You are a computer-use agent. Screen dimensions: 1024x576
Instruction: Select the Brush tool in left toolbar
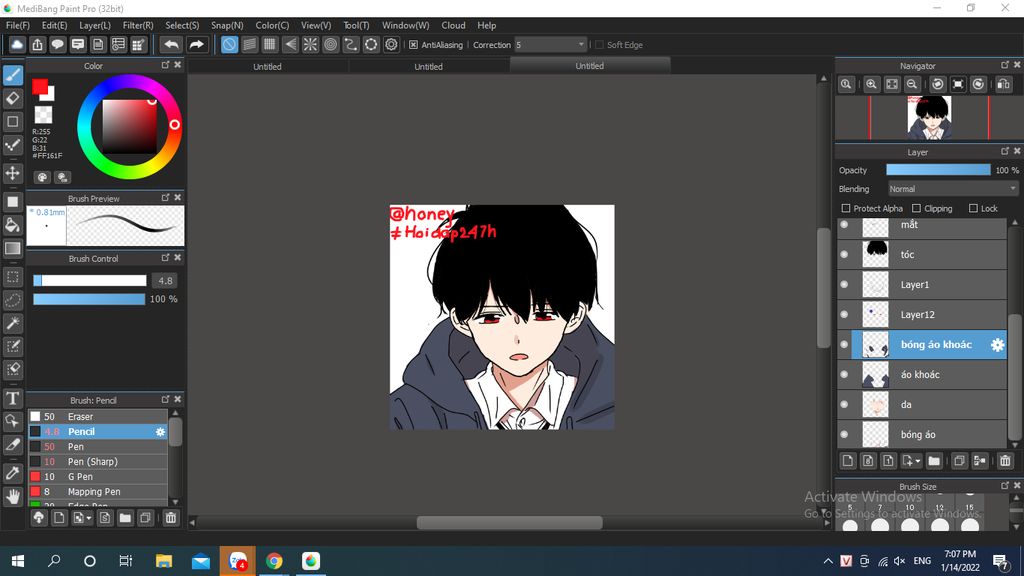(x=13, y=75)
